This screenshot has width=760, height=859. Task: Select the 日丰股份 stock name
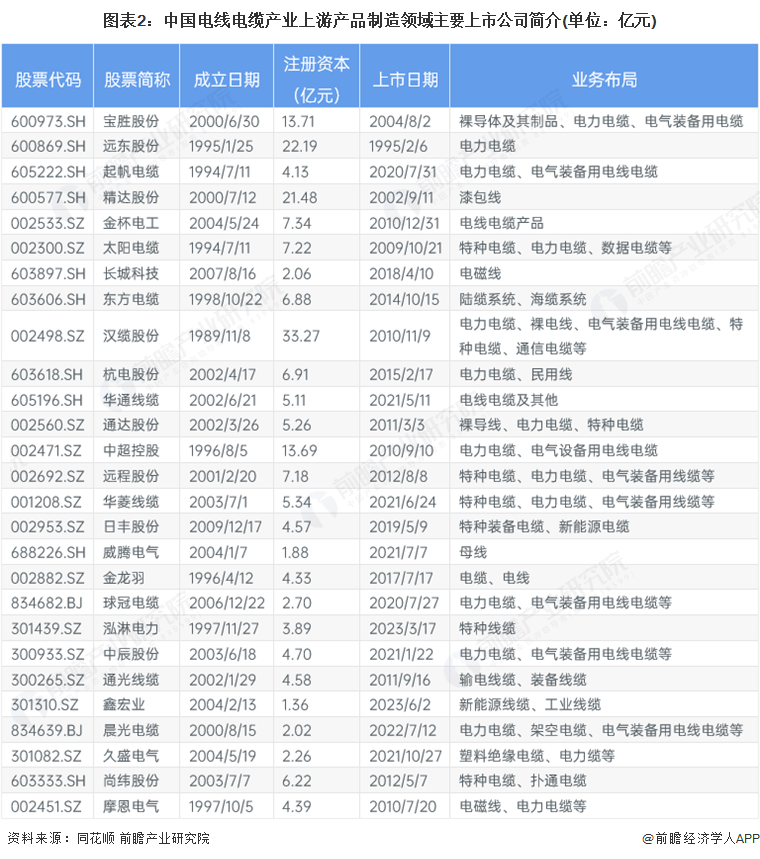131,527
